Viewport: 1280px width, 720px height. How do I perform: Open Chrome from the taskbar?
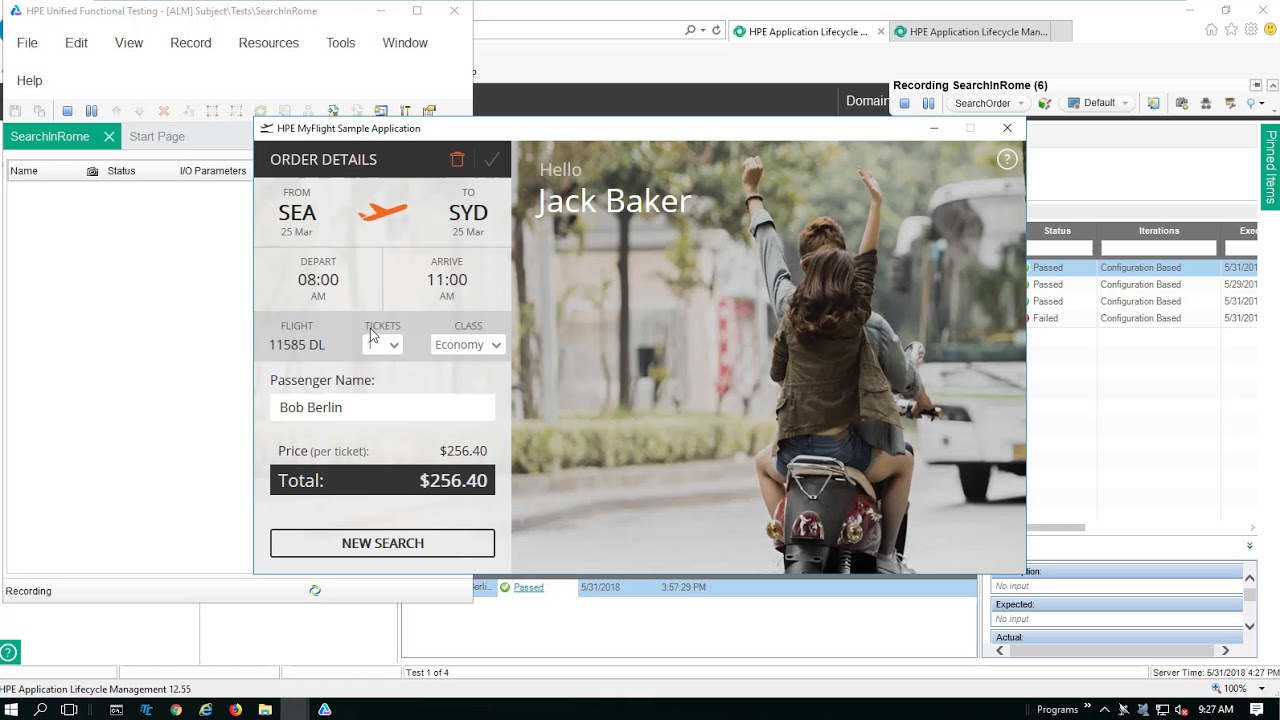(x=176, y=709)
